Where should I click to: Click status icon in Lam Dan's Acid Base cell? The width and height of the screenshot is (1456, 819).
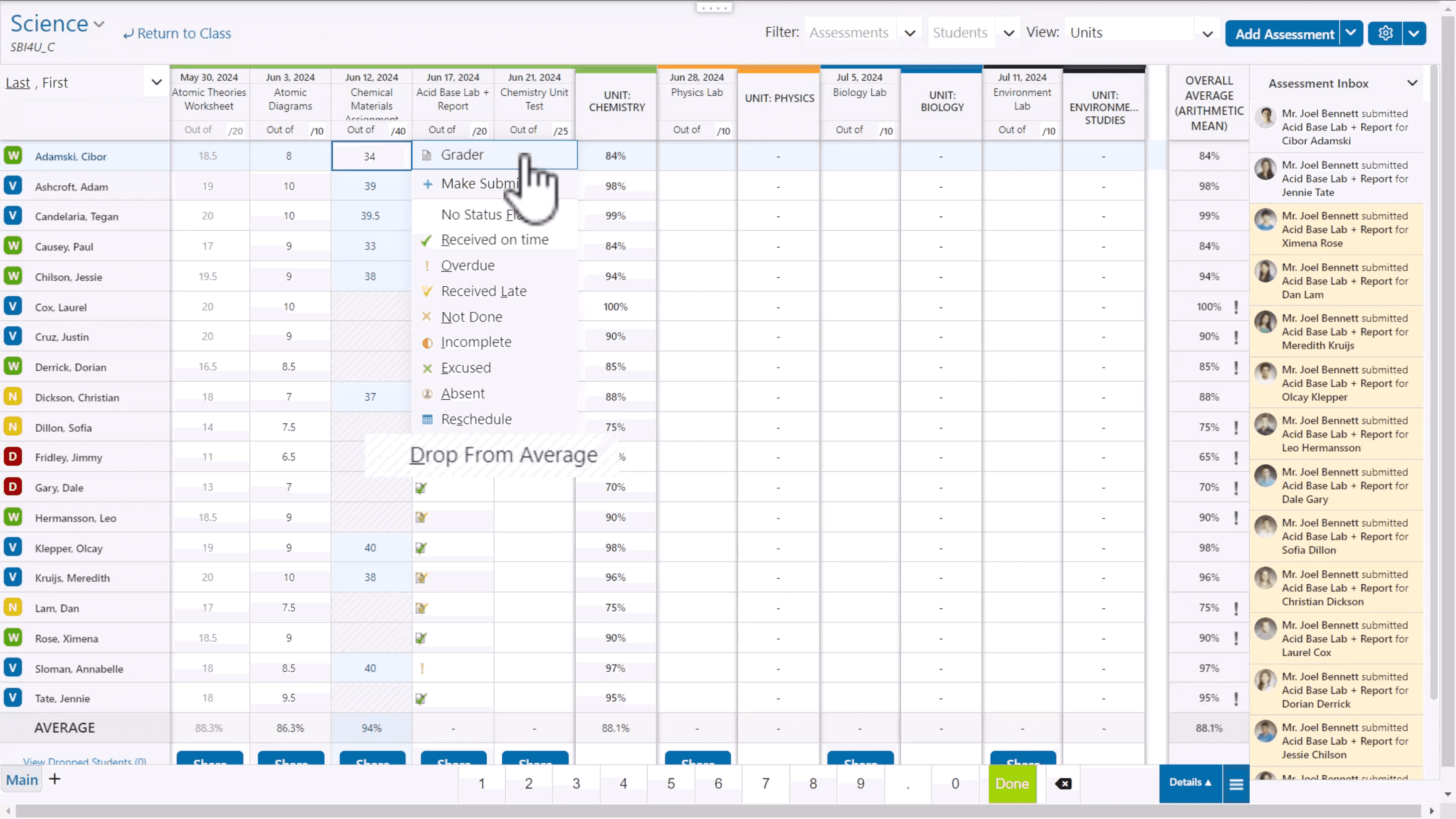click(x=421, y=609)
